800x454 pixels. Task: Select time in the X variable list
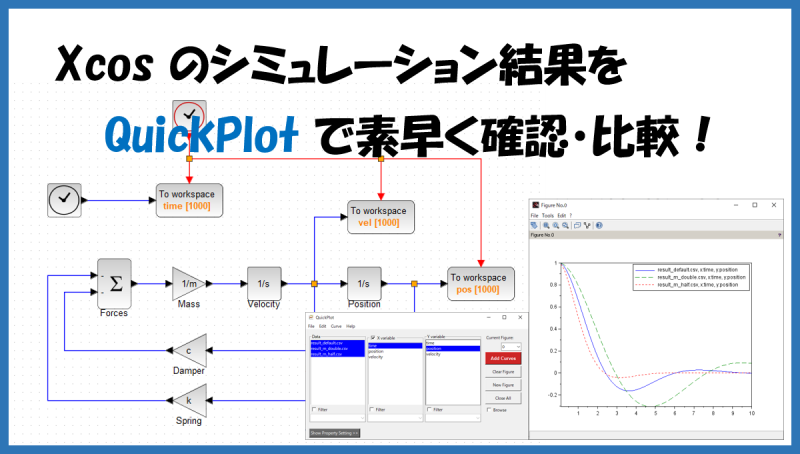395,346
